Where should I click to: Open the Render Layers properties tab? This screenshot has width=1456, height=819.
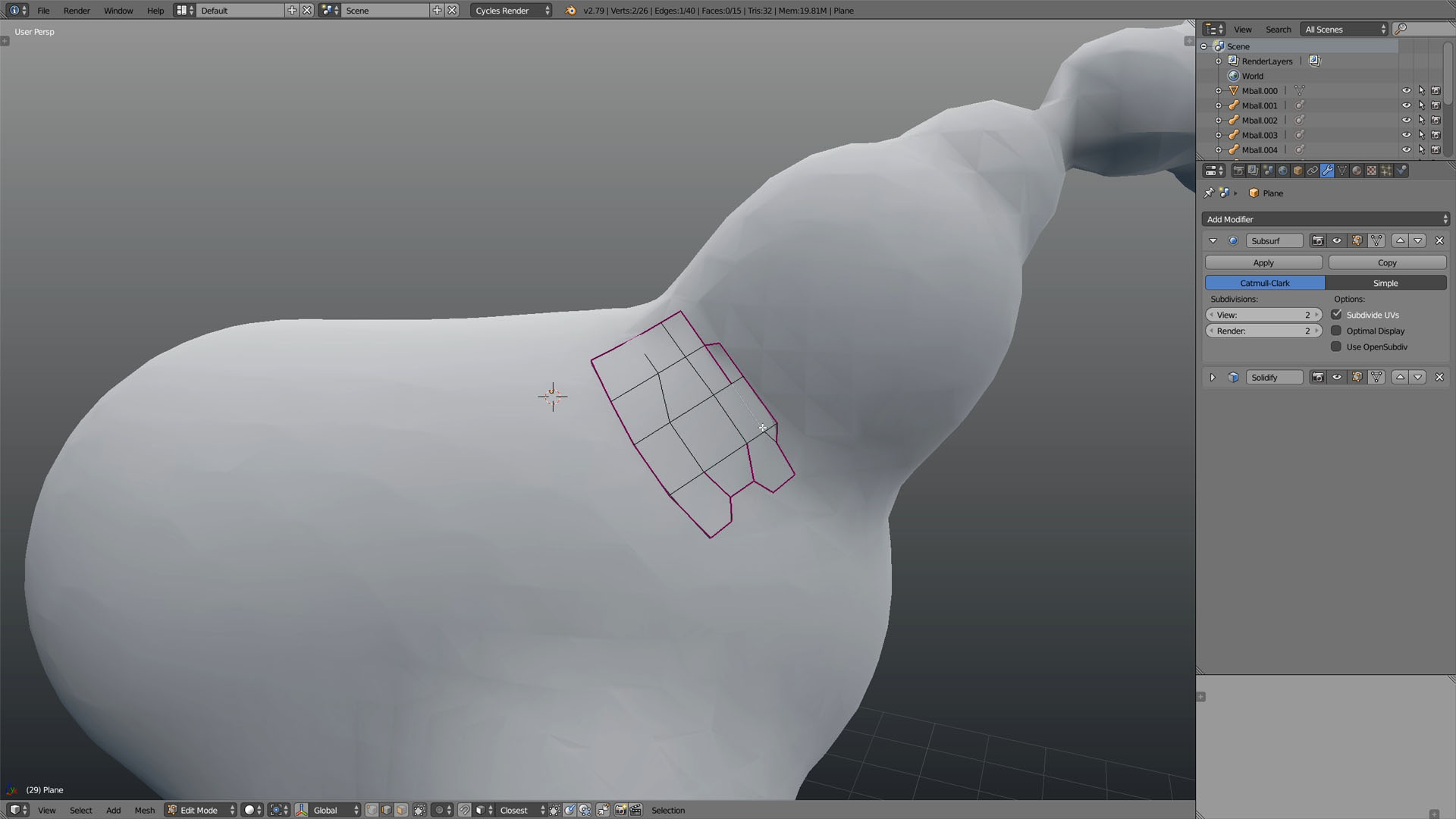1253,171
